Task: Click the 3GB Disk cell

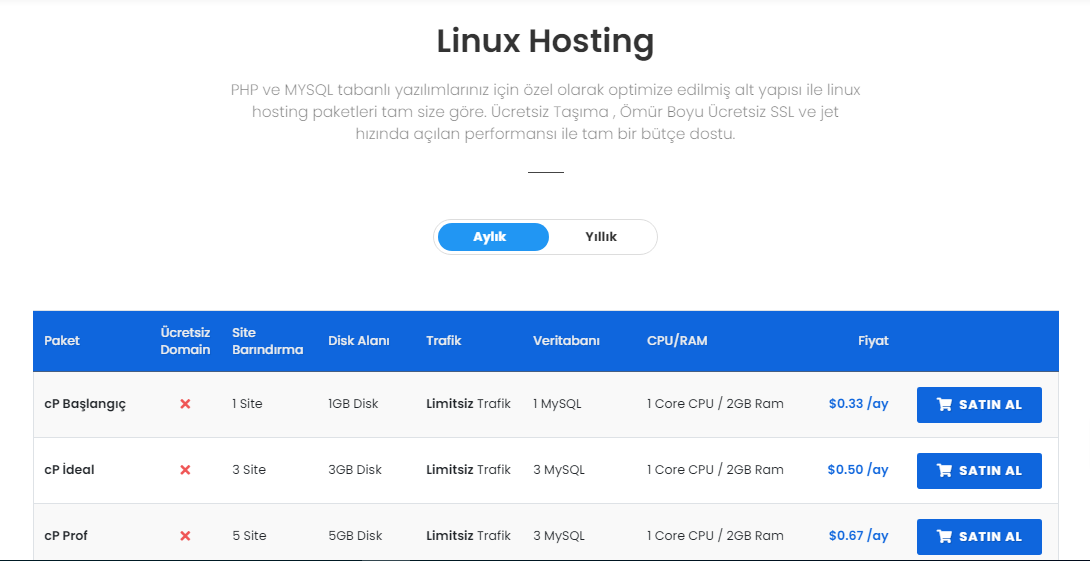Action: pyautogui.click(x=355, y=470)
